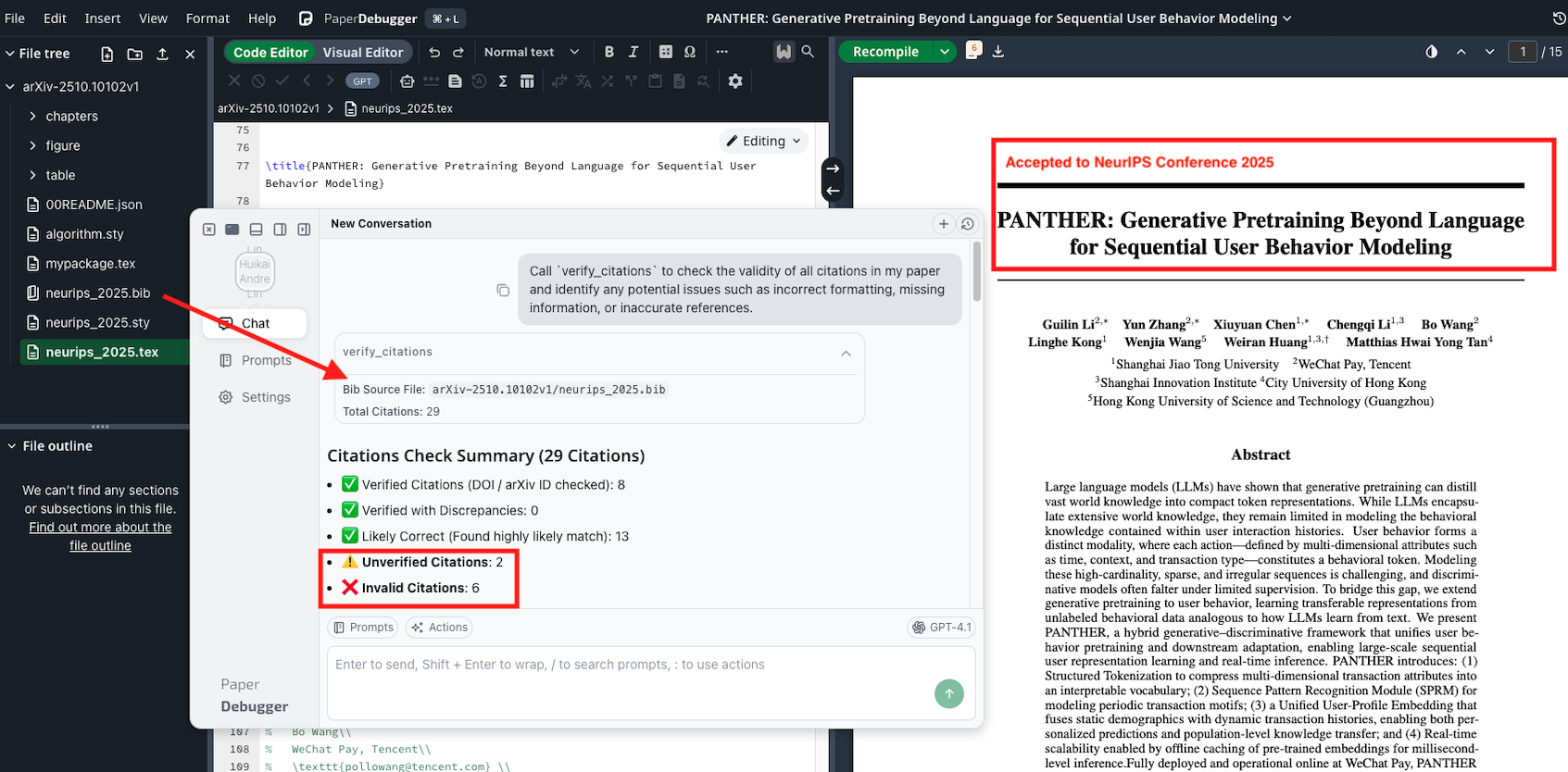
Task: Close PaperDebugger panel with boxed X icon
Action: point(209,230)
